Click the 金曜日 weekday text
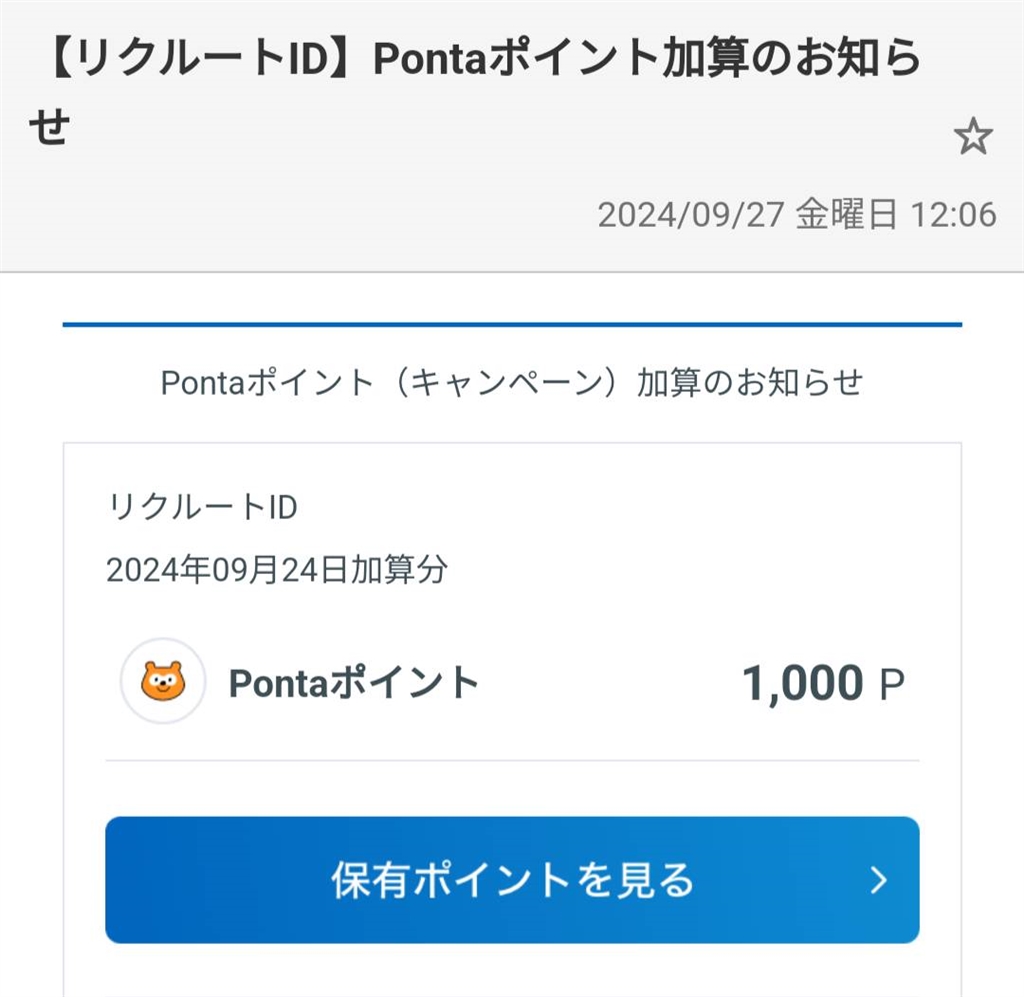 [846, 215]
